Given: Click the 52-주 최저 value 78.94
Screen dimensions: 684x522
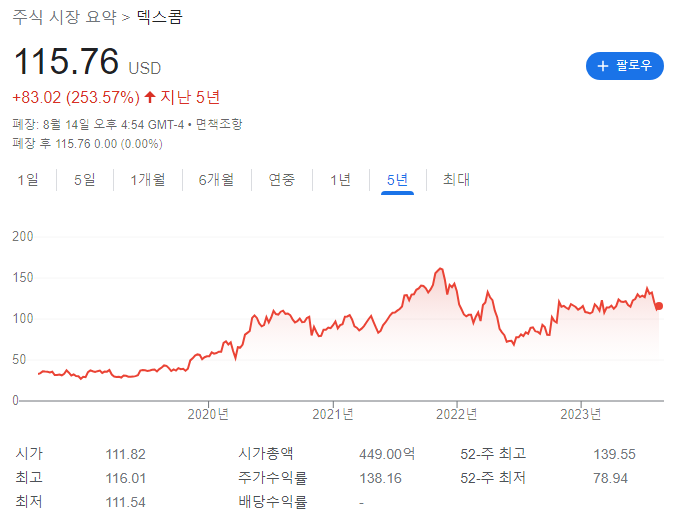Looking at the screenshot, I should (610, 478).
